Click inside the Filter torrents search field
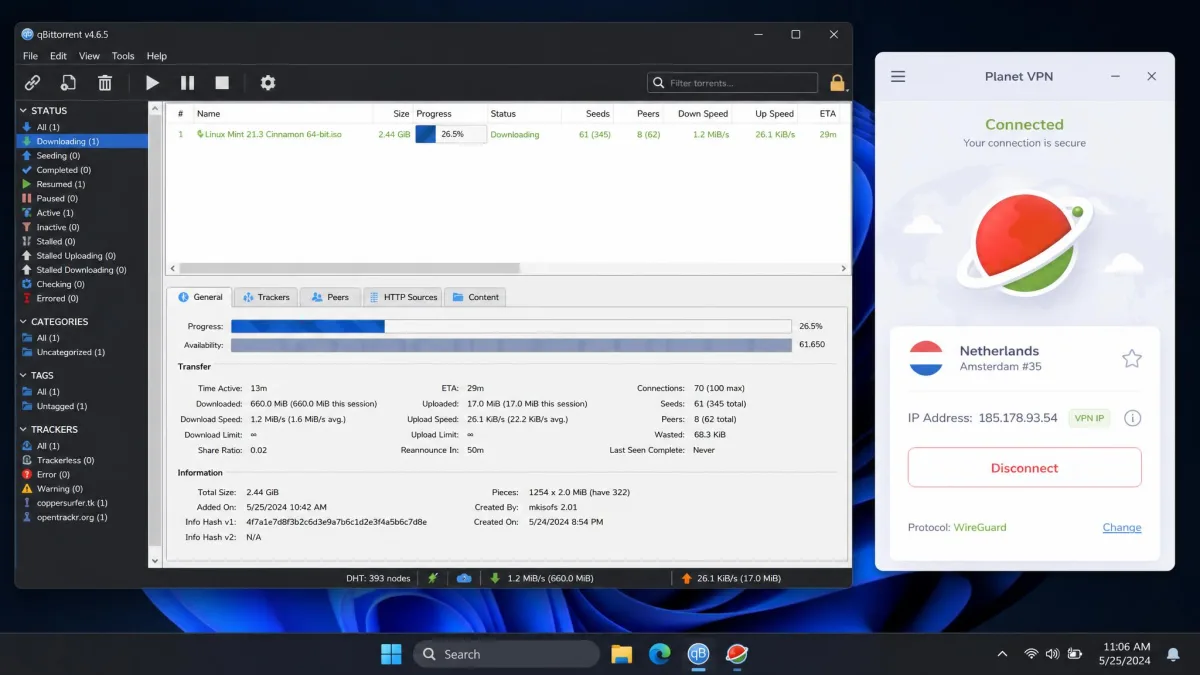 tap(732, 83)
